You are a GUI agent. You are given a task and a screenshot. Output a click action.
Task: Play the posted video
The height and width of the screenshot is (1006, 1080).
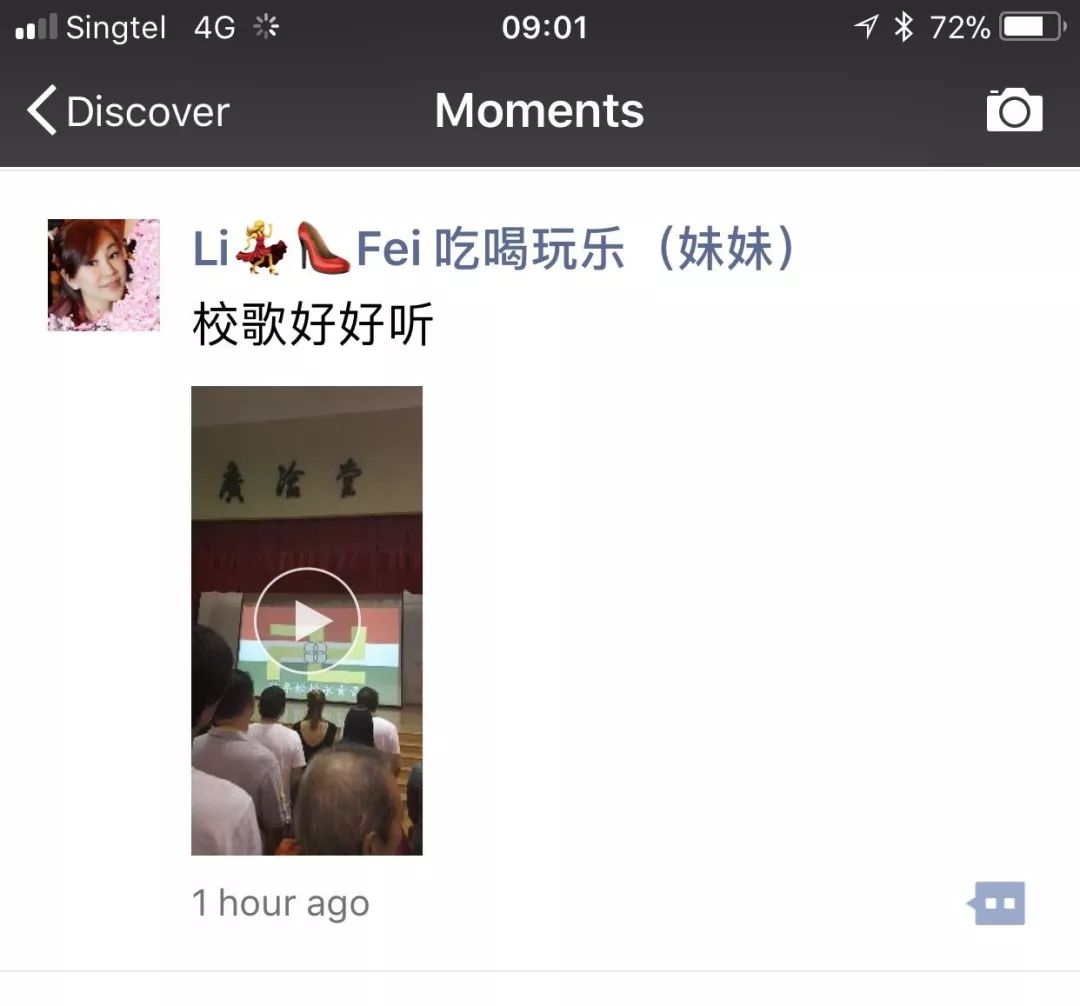click(307, 620)
